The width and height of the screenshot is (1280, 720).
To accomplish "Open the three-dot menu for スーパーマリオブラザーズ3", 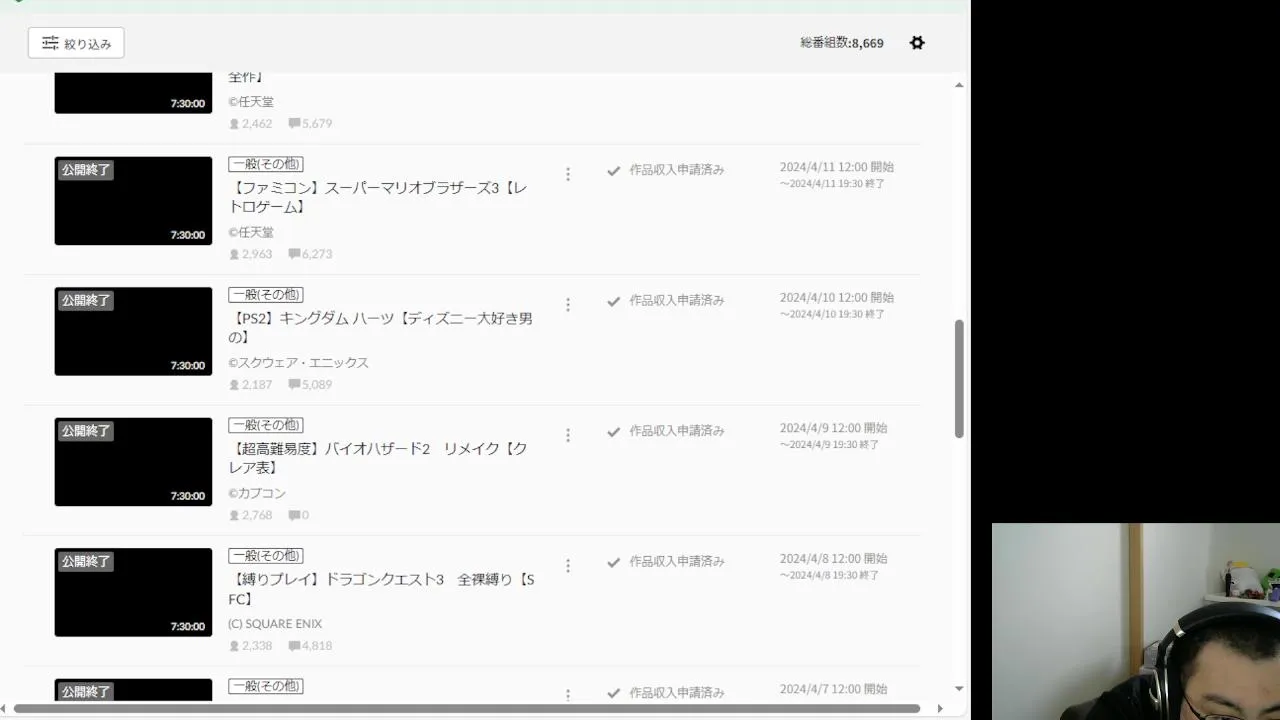I will point(568,174).
